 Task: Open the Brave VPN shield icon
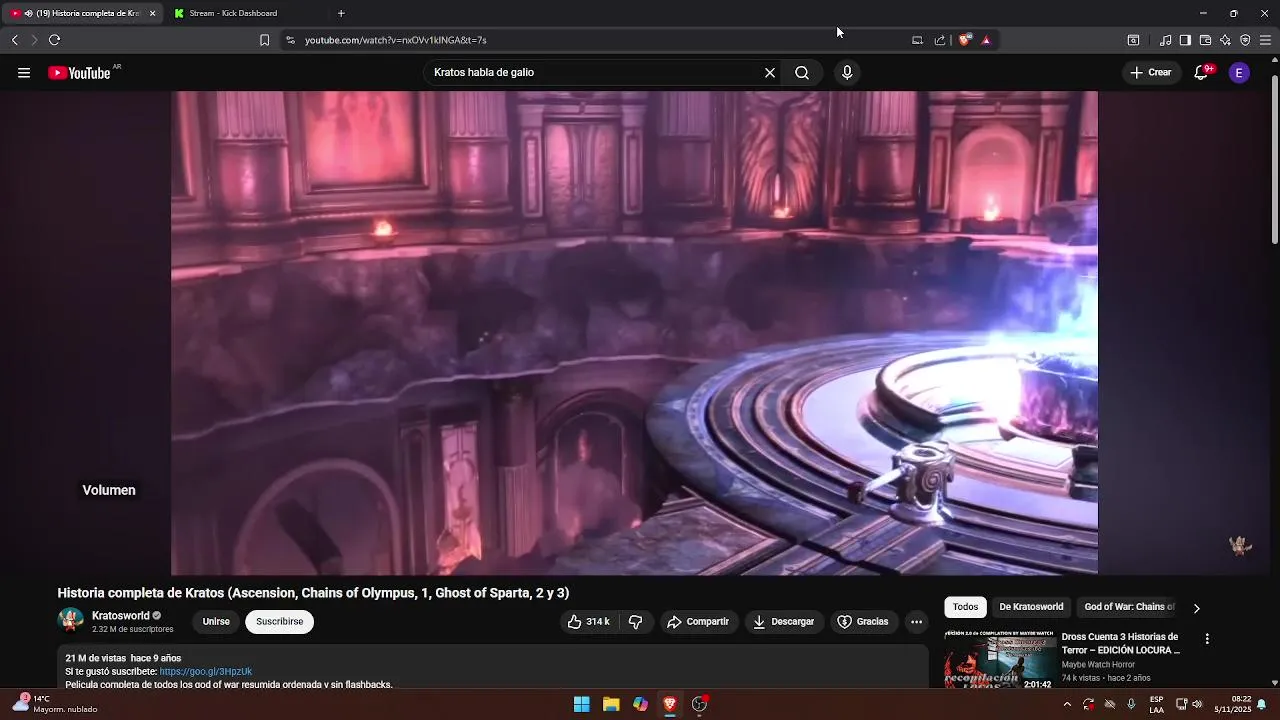1245,40
